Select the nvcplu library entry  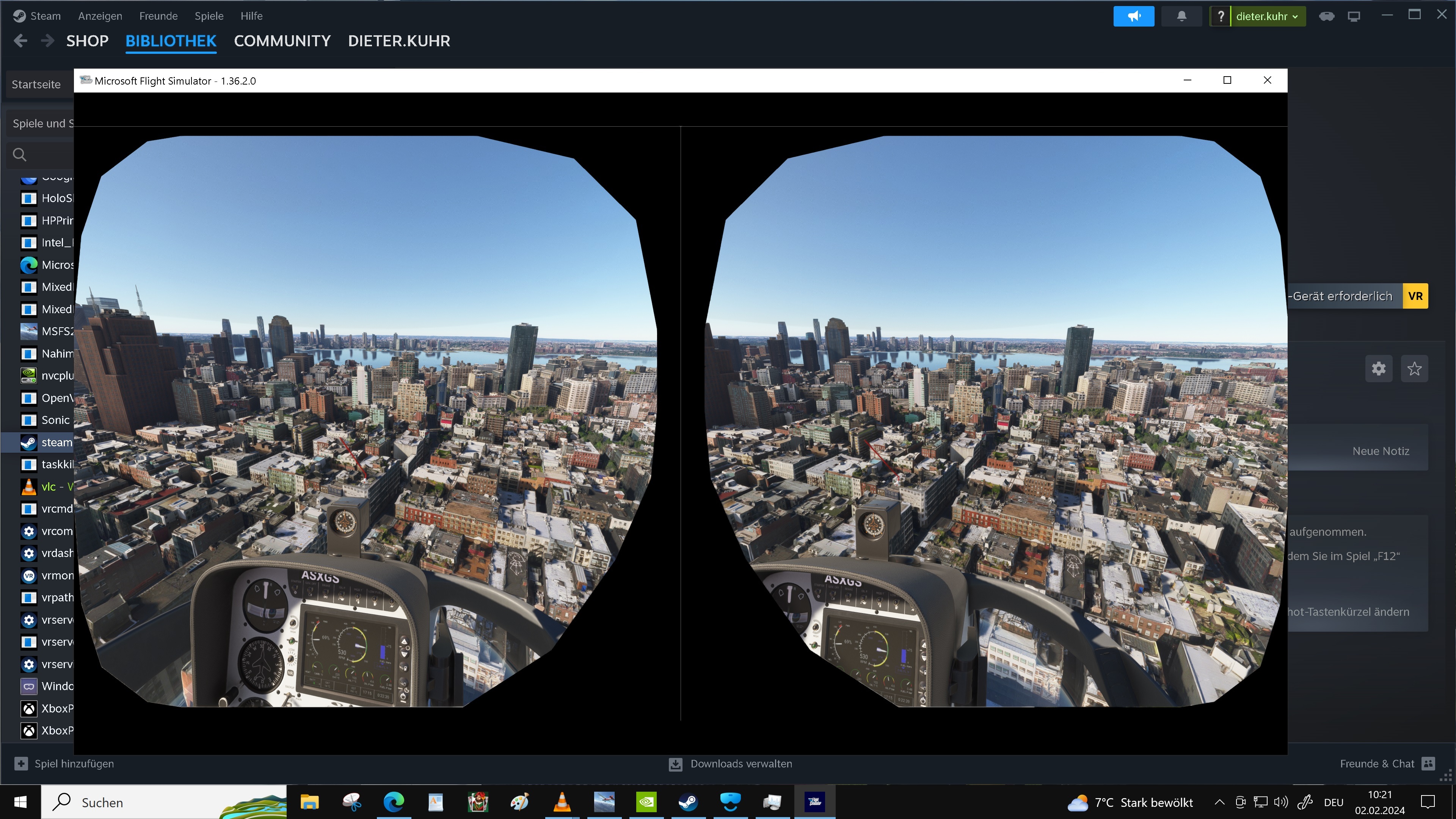(x=47, y=375)
